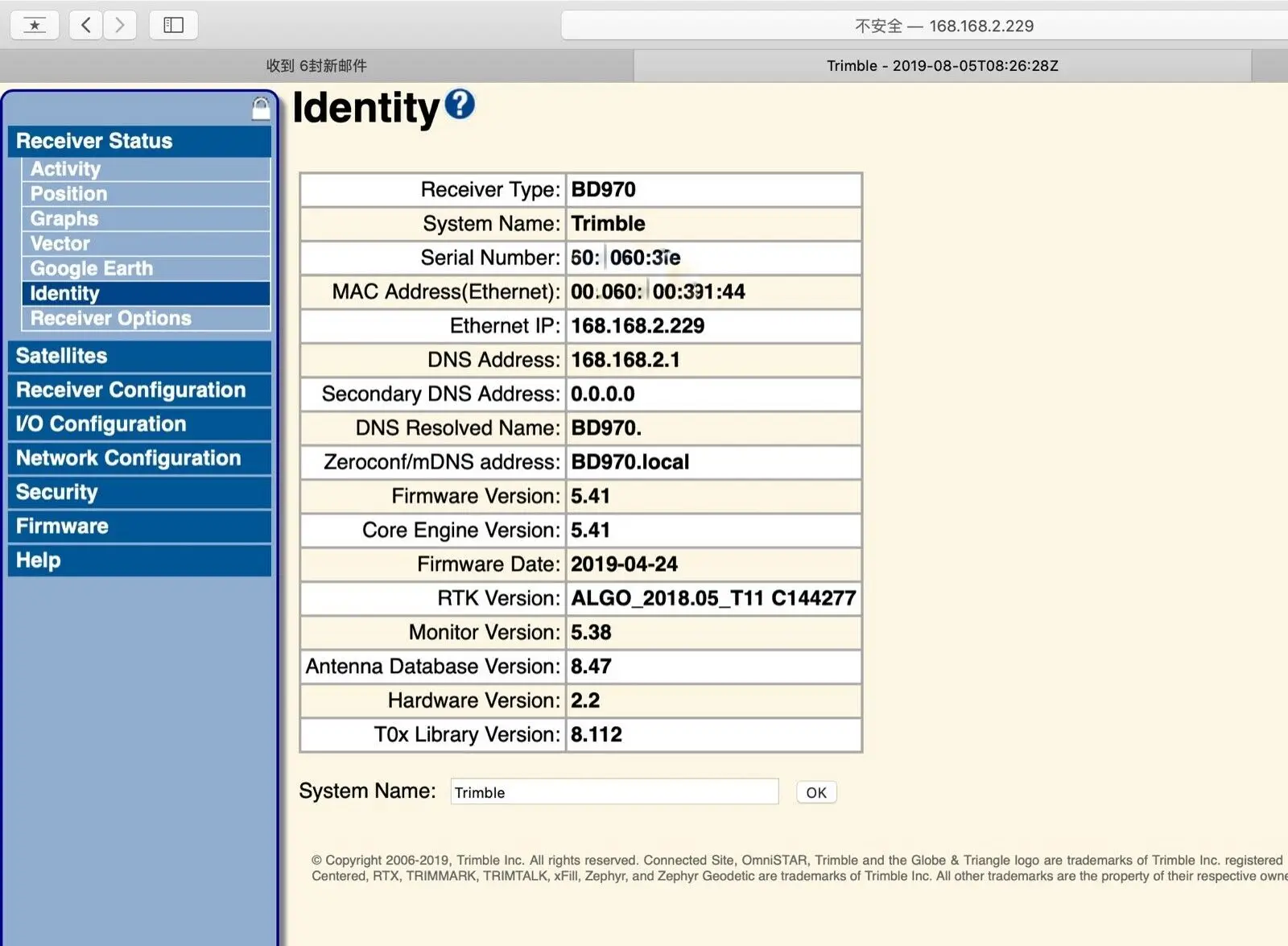Select the Secondary DNS value 0.0.0.0
The height and width of the screenshot is (946, 1288).
click(x=603, y=395)
